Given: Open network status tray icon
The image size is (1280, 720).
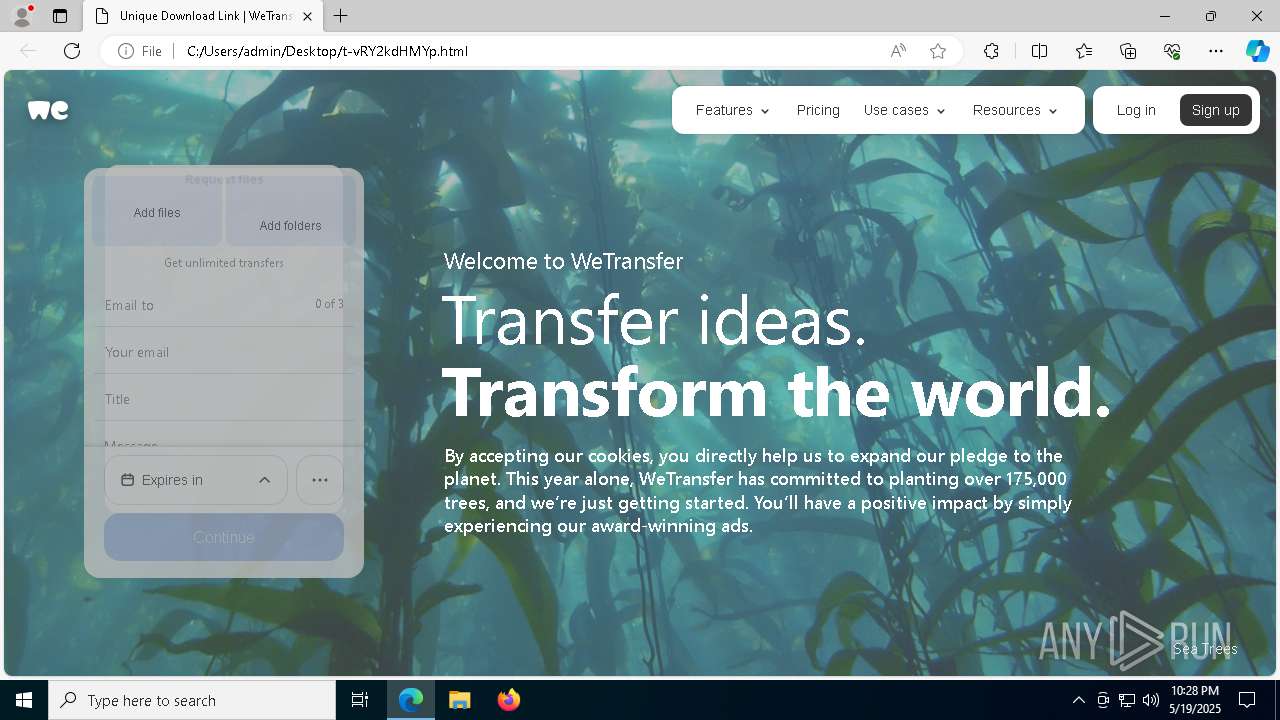Looking at the screenshot, I should click(x=1127, y=700).
